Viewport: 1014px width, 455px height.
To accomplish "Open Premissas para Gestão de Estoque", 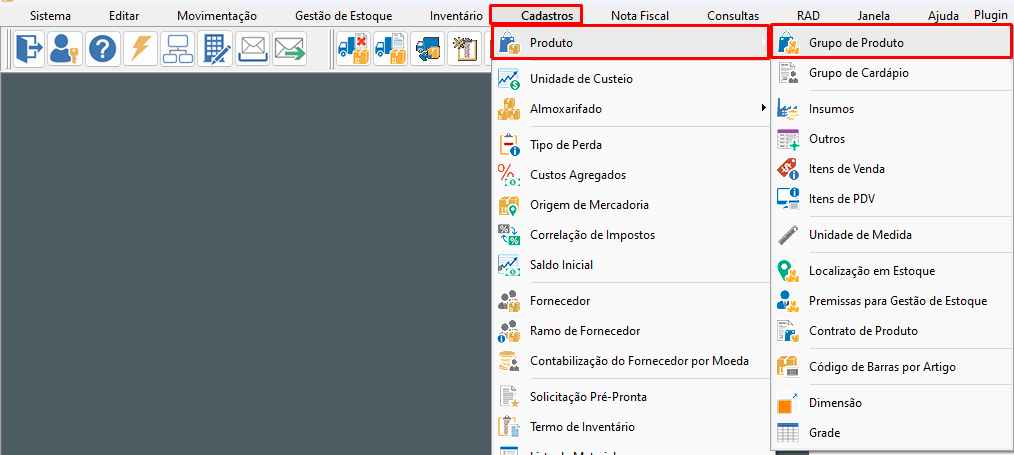I will [x=898, y=301].
